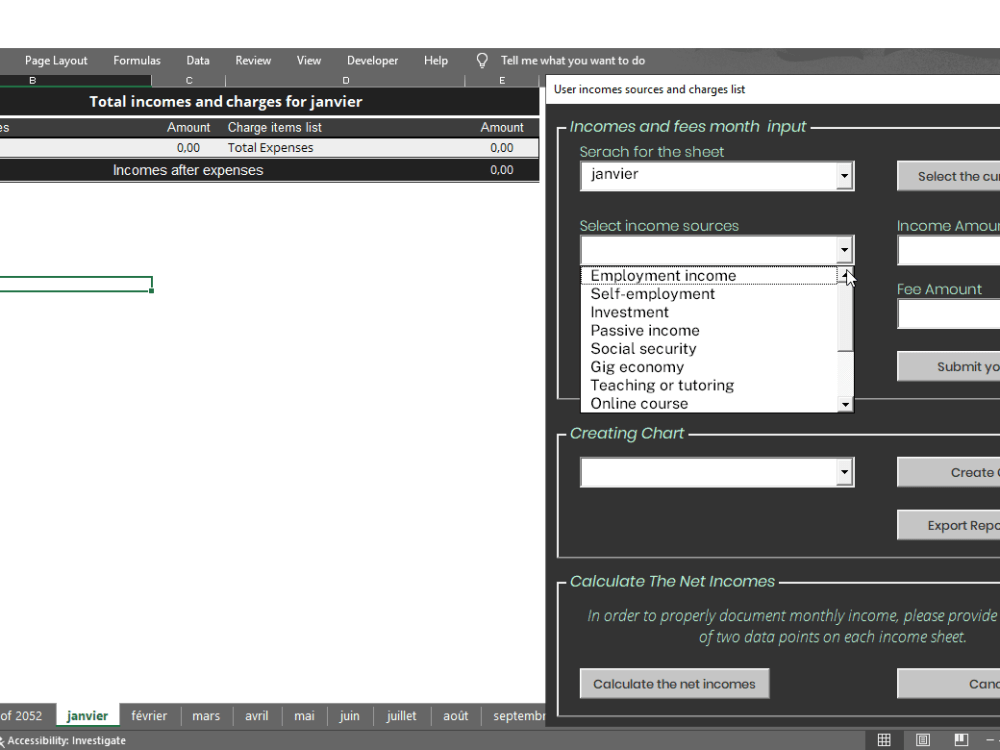Open the août sheet tab
Image resolution: width=1000 pixels, height=750 pixels.
pos(455,715)
